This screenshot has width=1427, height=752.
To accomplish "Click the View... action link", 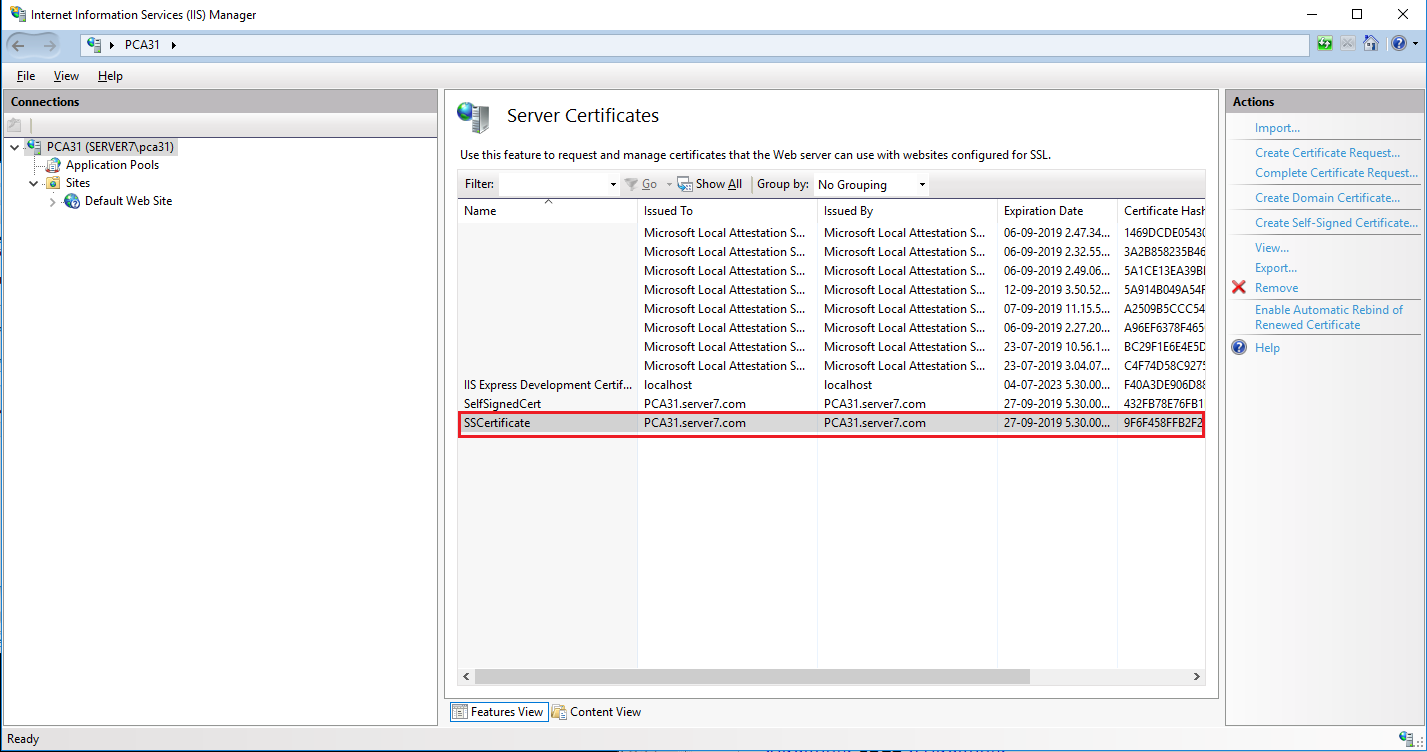I will [x=1272, y=248].
